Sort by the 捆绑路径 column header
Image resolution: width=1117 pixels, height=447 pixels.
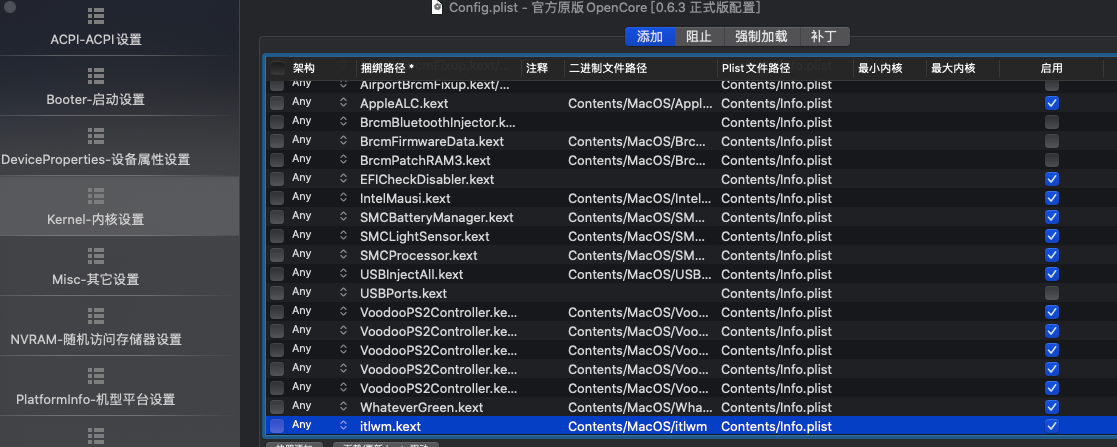(438, 68)
